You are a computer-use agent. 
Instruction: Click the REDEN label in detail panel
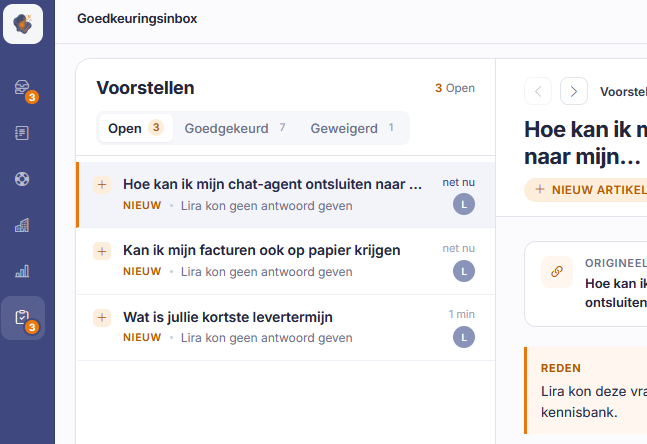(561, 368)
